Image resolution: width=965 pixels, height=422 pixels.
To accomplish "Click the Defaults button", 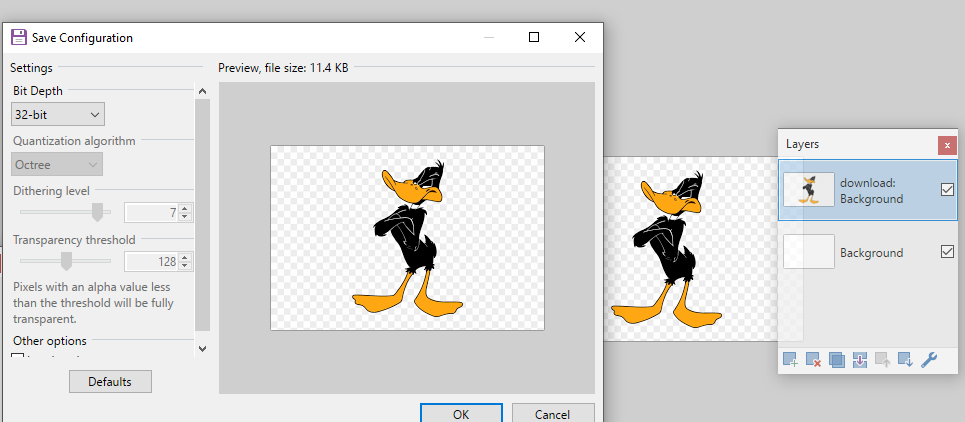I will (x=110, y=381).
